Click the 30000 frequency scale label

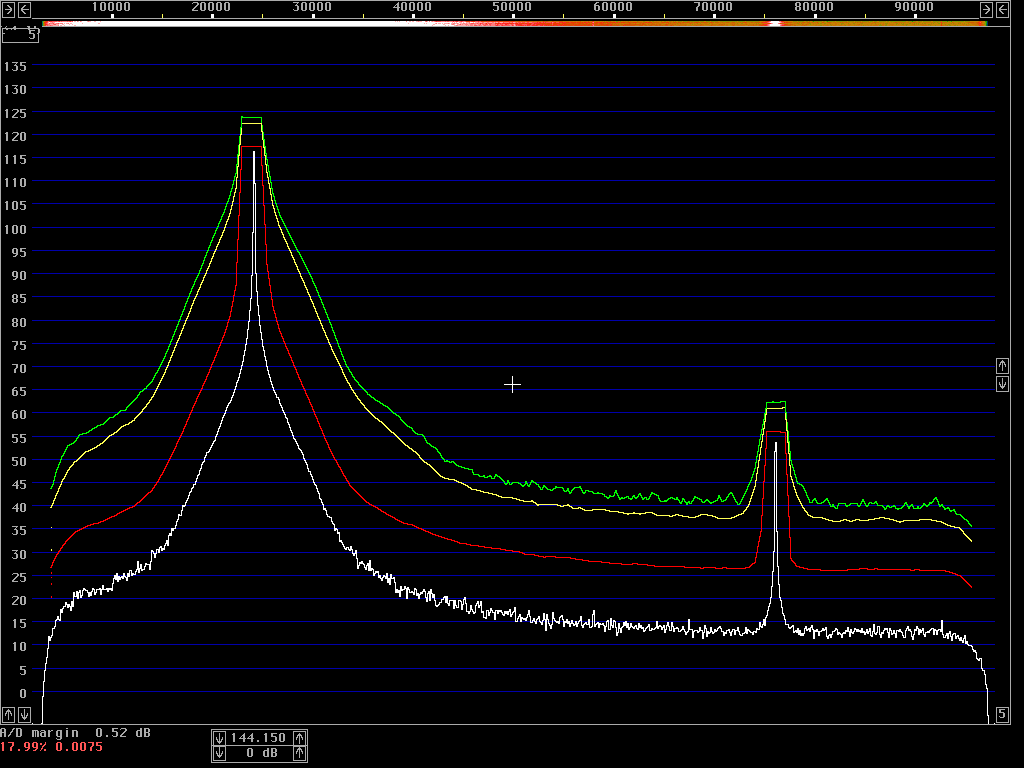312,7
